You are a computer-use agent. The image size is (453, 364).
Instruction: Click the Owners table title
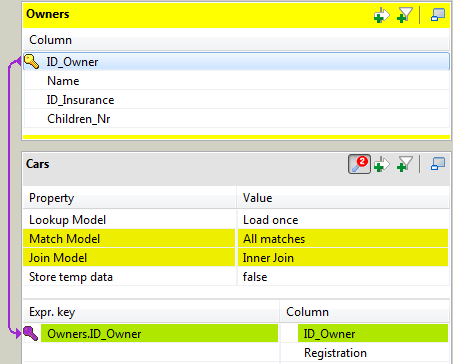tap(48, 14)
